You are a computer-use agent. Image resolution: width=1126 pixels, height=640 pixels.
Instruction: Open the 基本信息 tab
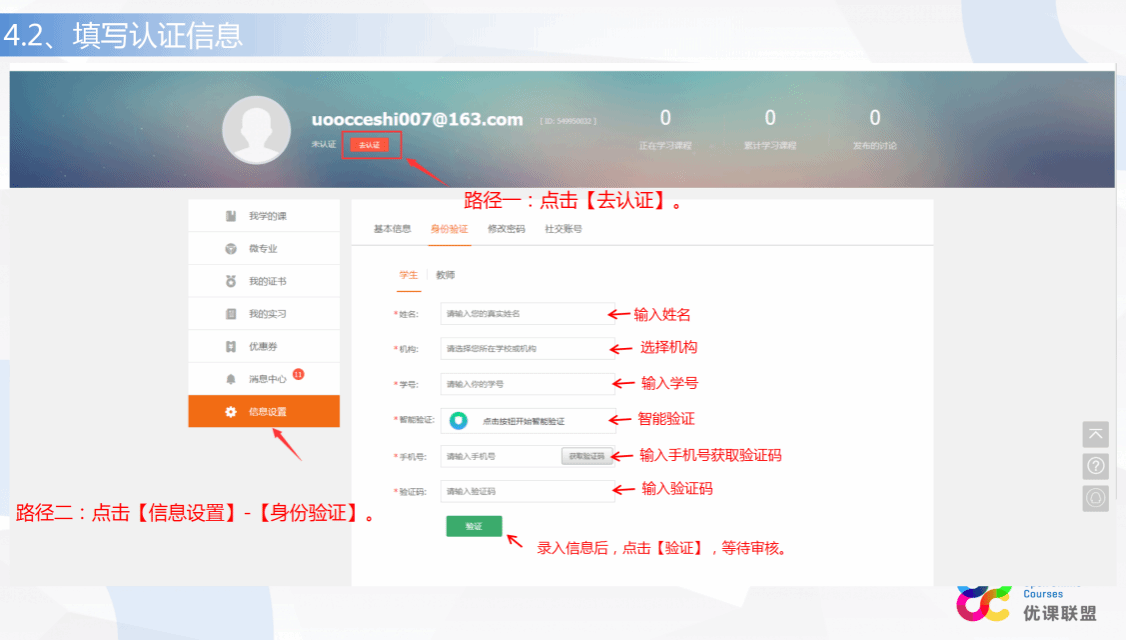[x=392, y=229]
